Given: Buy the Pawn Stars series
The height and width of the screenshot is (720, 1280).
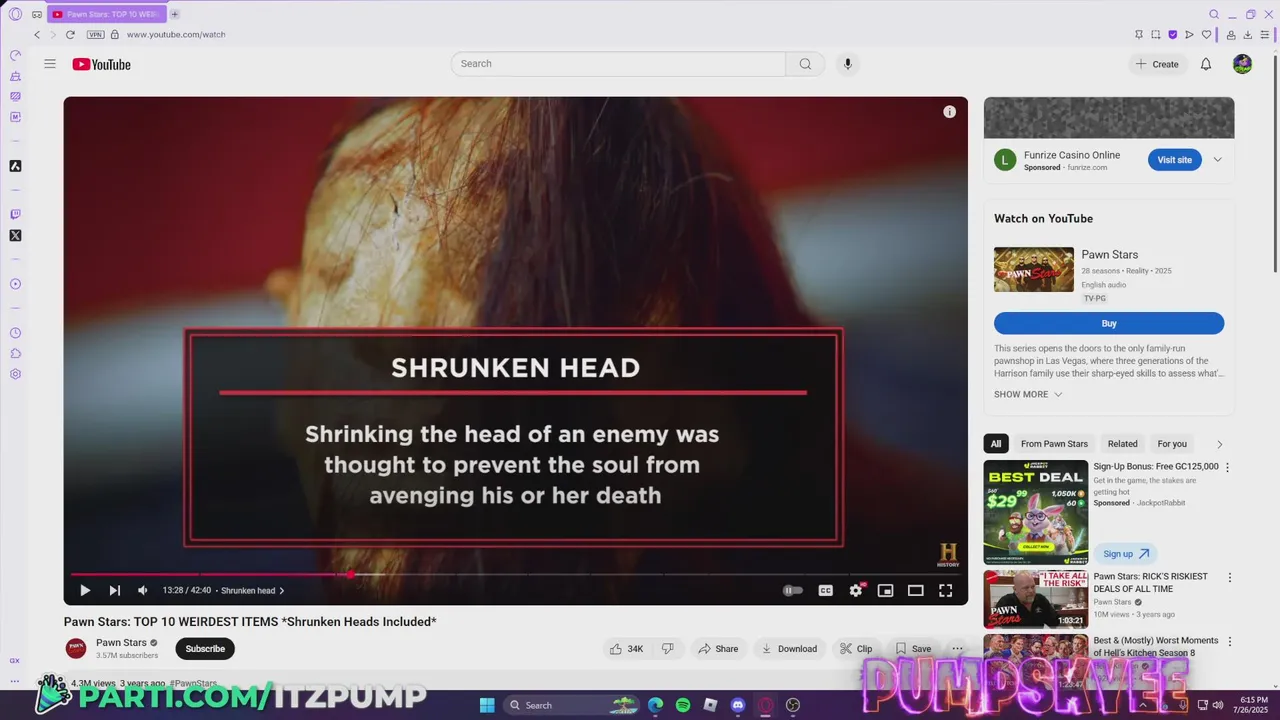Looking at the screenshot, I should (x=1109, y=323).
